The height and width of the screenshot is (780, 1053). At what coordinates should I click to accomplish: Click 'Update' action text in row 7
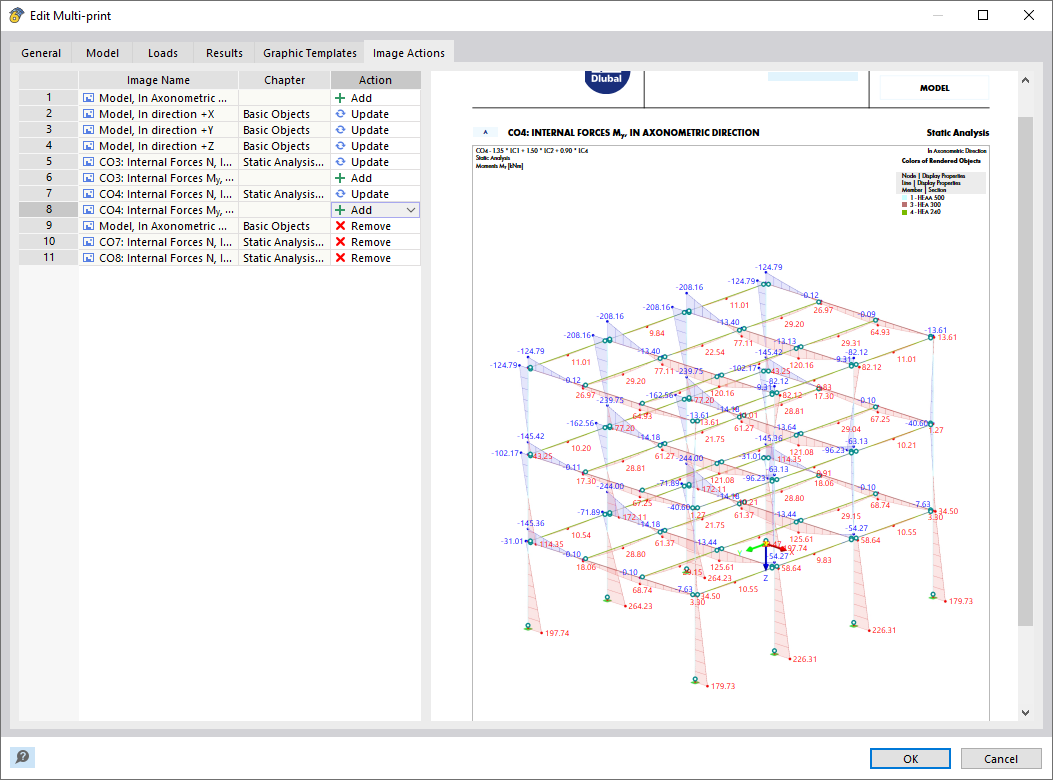point(370,194)
